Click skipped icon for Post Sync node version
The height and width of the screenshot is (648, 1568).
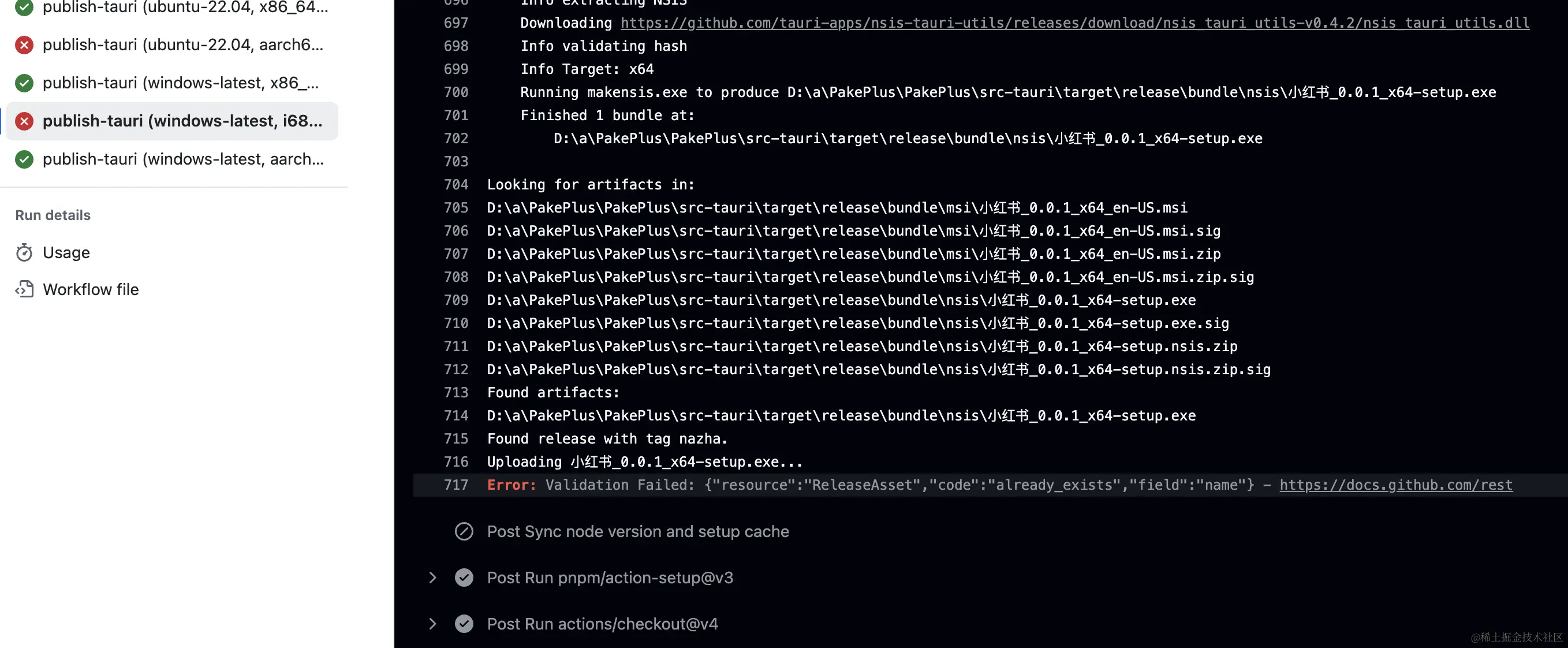[x=464, y=532]
